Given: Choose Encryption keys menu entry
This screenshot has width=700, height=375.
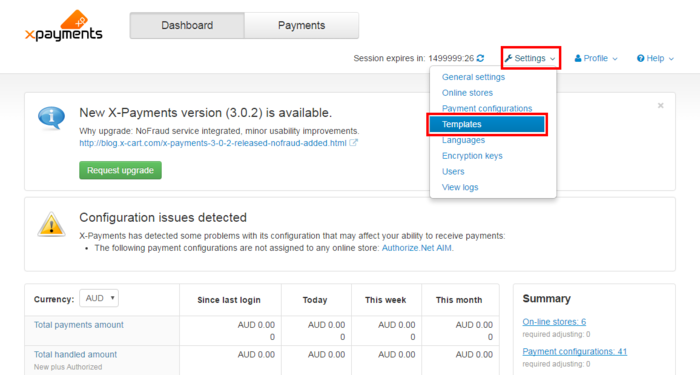Looking at the screenshot, I should (x=472, y=156).
